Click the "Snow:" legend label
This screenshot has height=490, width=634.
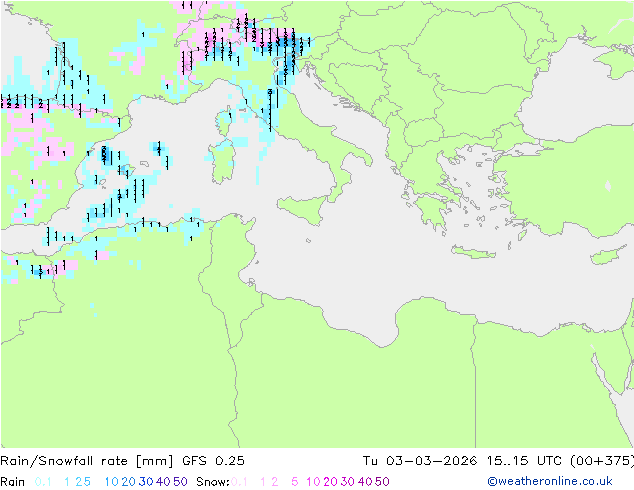[x=213, y=482]
